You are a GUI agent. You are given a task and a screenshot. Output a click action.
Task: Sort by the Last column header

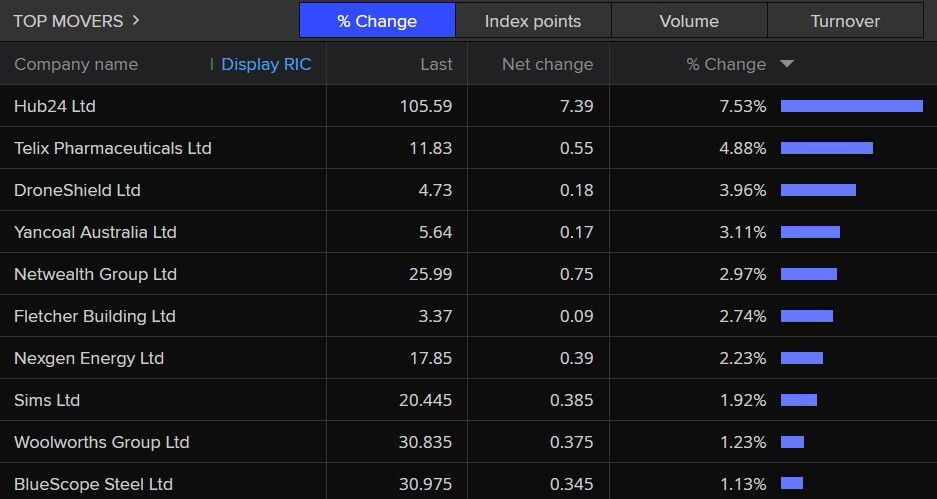(436, 64)
